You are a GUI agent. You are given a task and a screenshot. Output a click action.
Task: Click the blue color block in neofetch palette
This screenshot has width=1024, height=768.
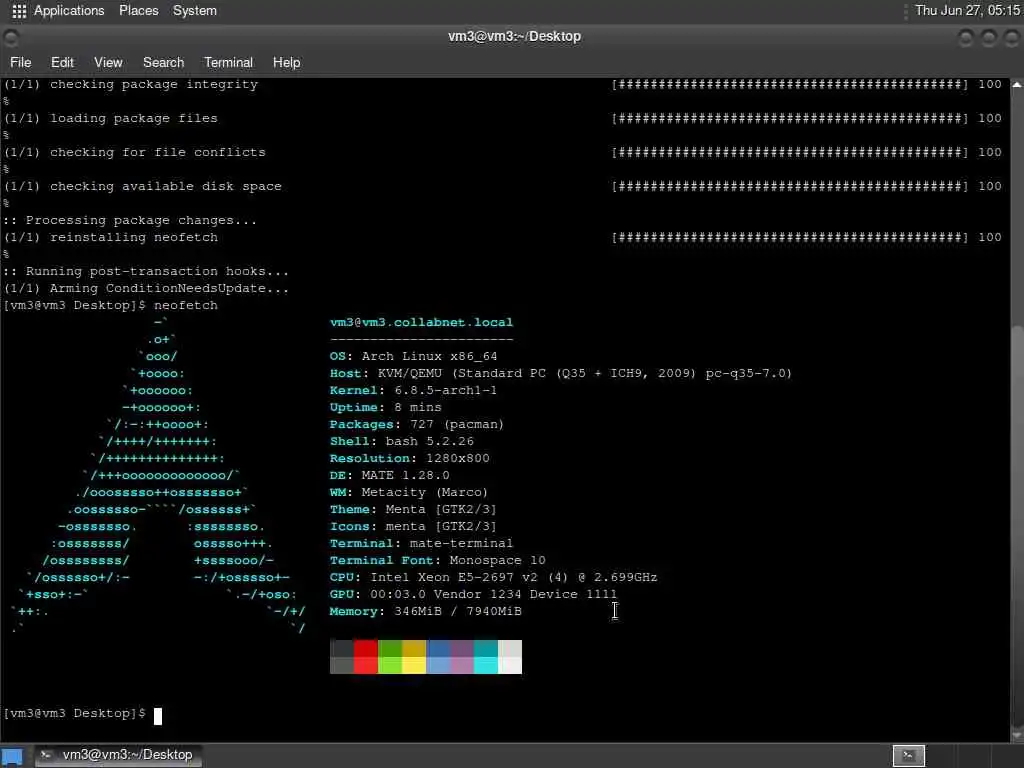click(x=438, y=657)
